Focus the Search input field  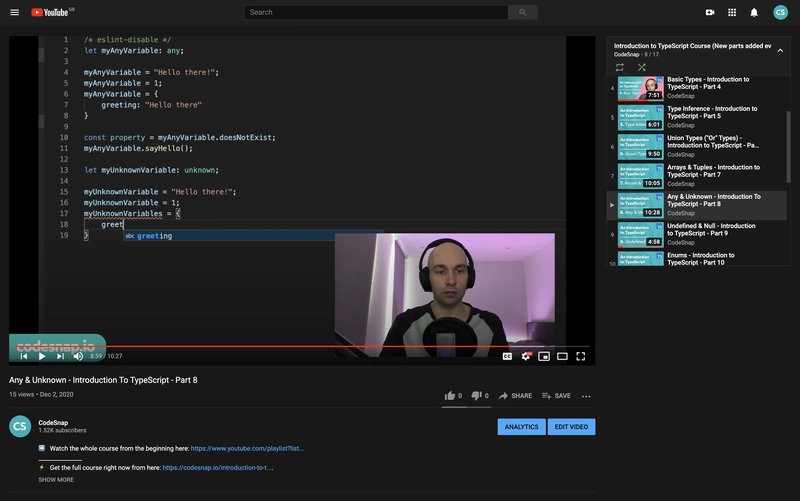pyautogui.click(x=376, y=12)
